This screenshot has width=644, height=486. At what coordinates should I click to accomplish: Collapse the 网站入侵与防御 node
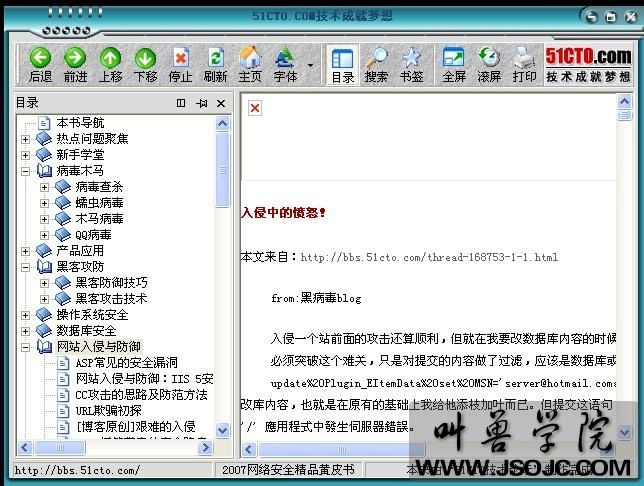pyautogui.click(x=25, y=347)
